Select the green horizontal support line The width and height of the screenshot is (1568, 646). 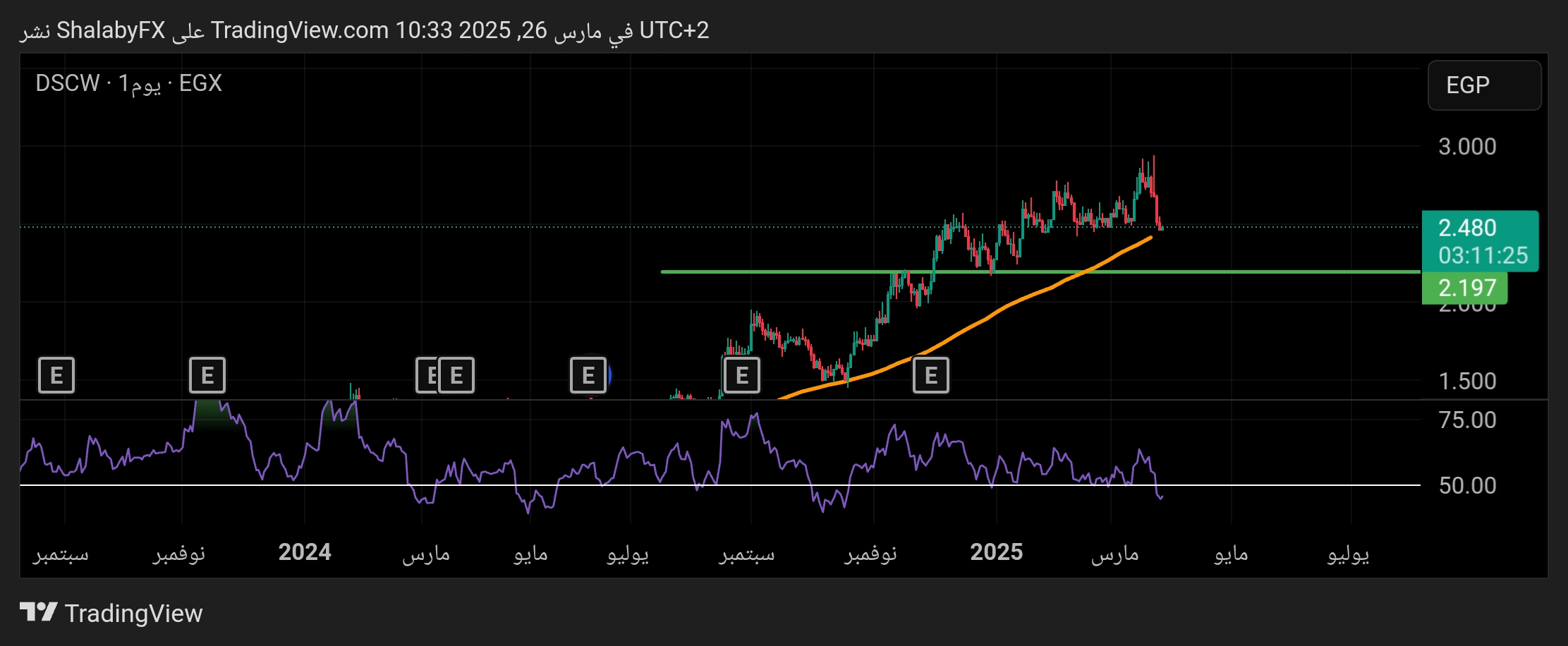(x=1199, y=272)
